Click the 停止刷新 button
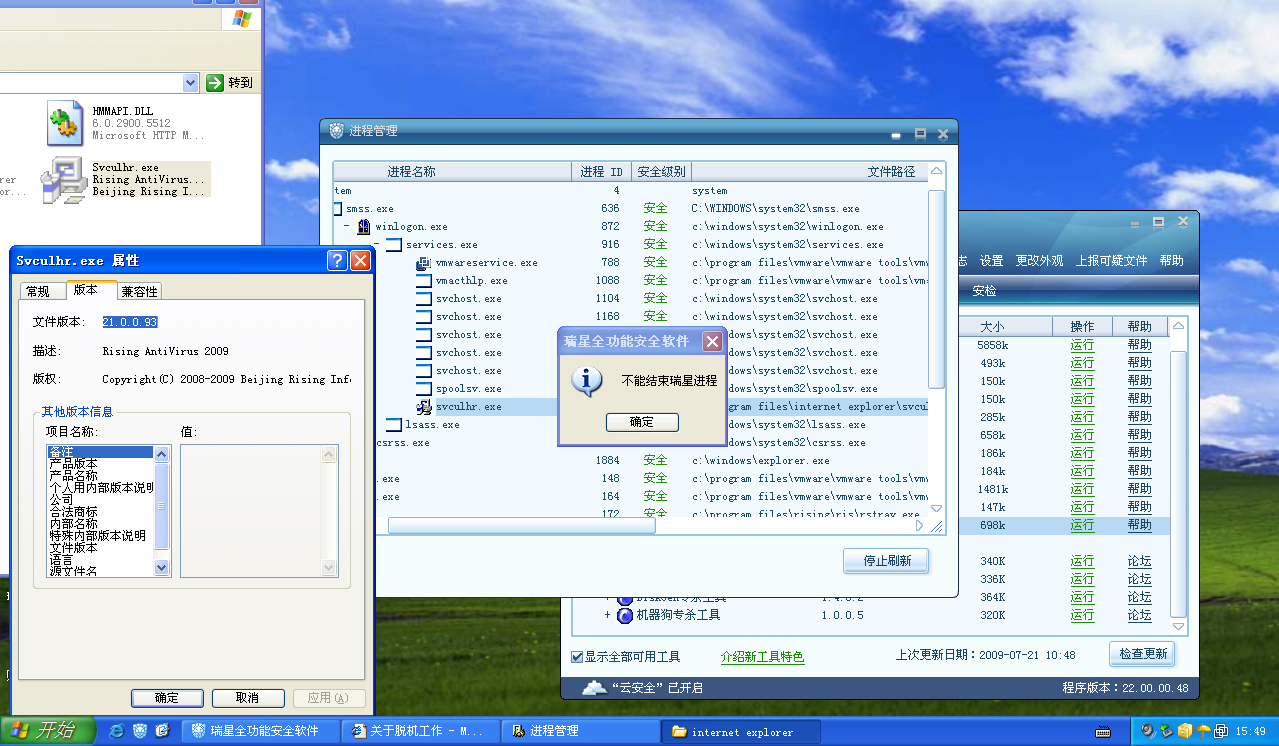Screen dimensions: 1279x746 point(886,561)
